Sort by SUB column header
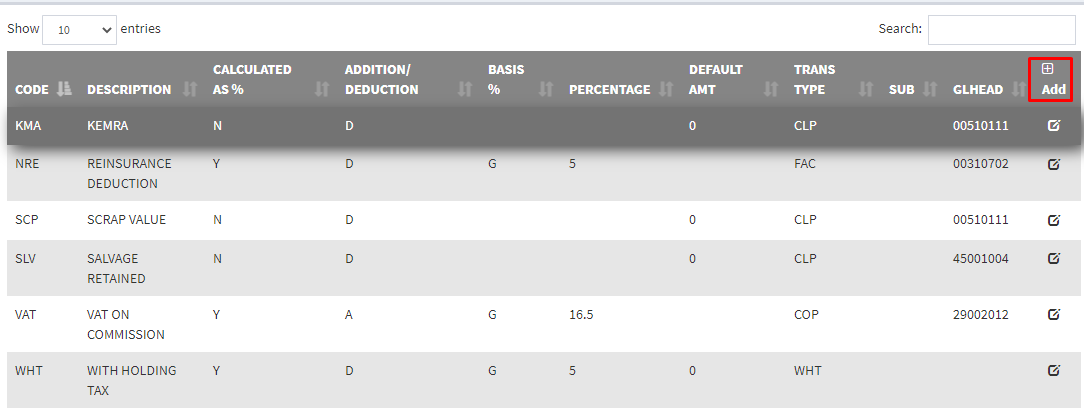 coord(902,90)
